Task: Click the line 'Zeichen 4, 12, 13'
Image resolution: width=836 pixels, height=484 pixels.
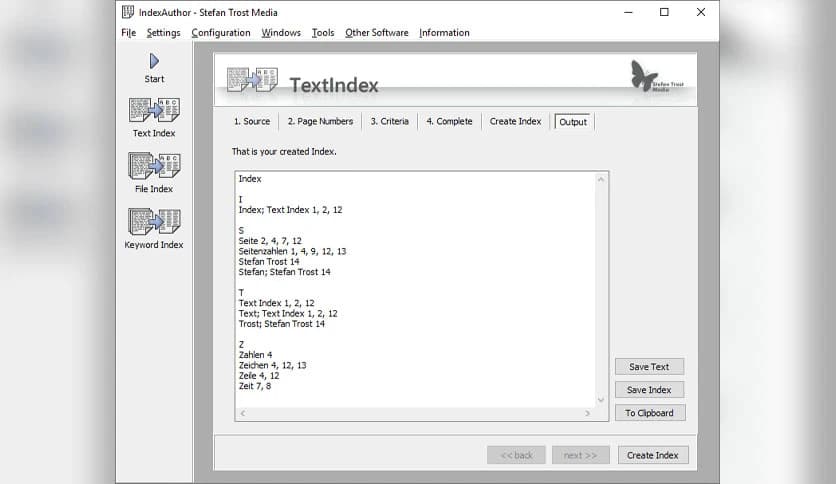Action: click(272, 365)
